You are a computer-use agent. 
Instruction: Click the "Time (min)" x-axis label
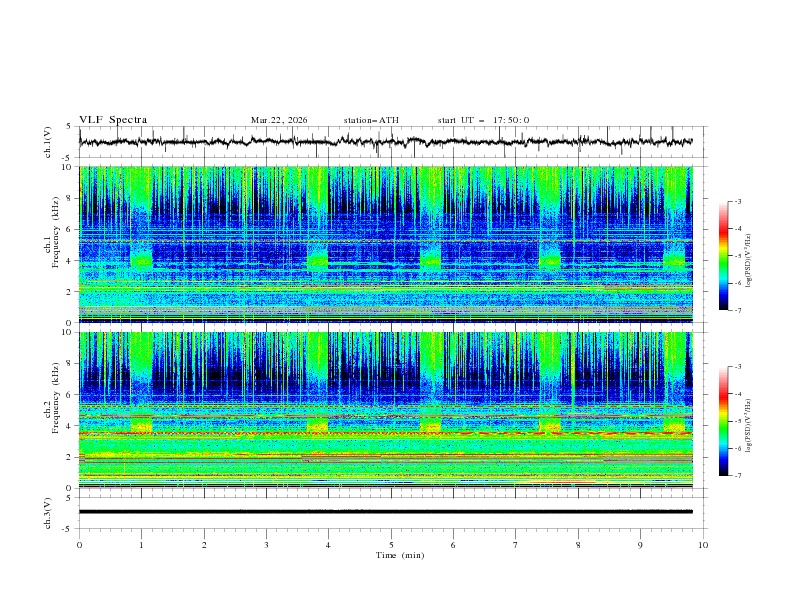pyautogui.click(x=400, y=555)
